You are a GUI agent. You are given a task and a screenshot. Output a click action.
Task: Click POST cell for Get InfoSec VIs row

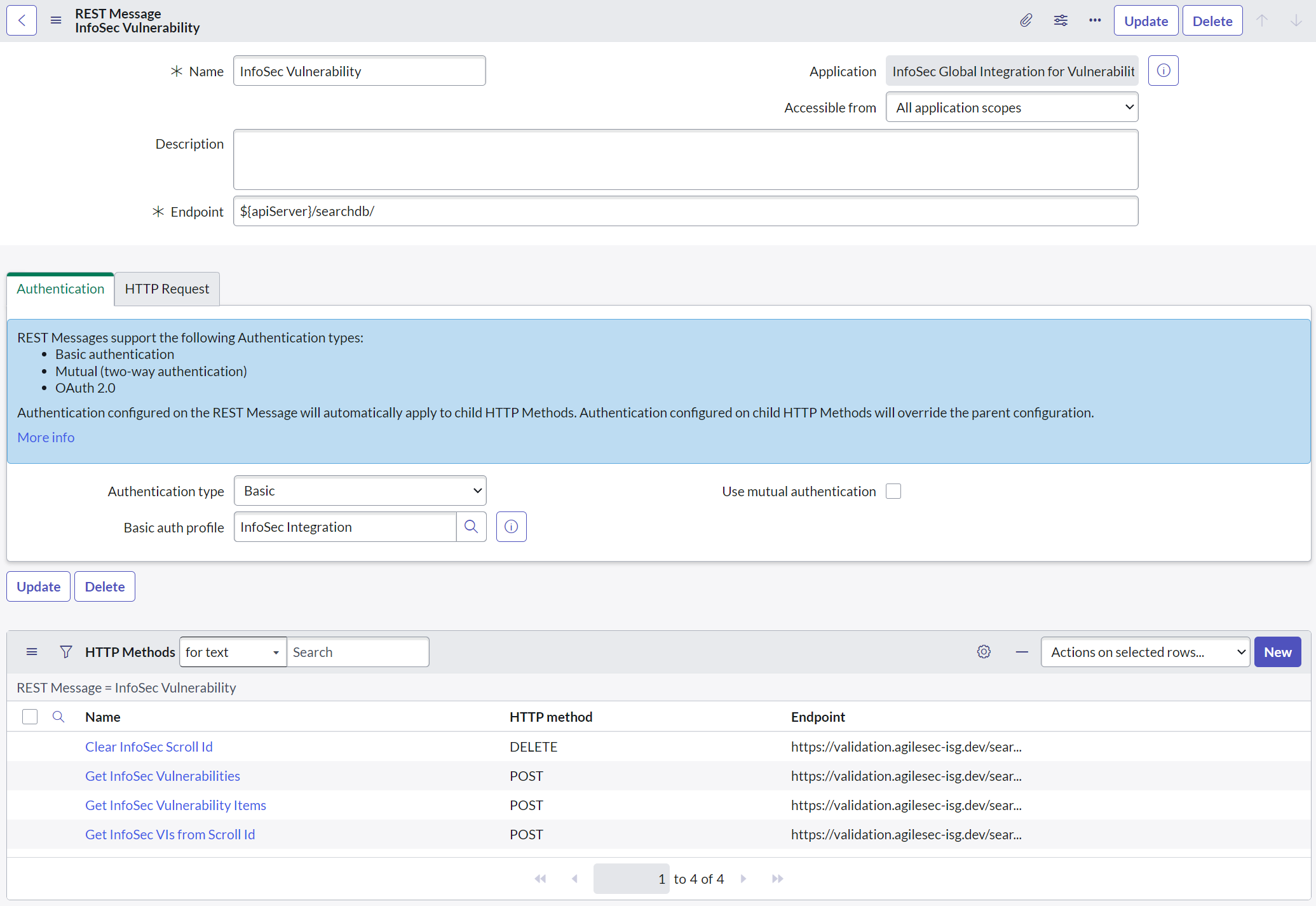tap(526, 834)
